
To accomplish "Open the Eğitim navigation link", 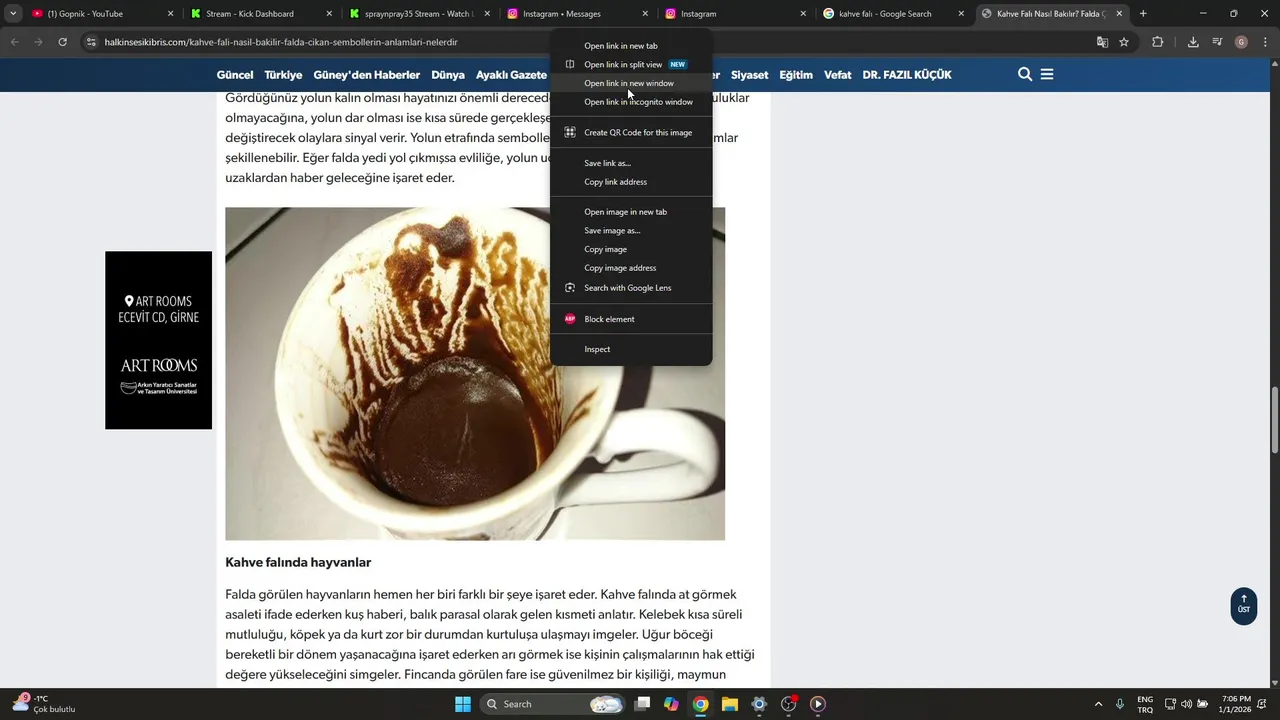I will click(x=796, y=75).
